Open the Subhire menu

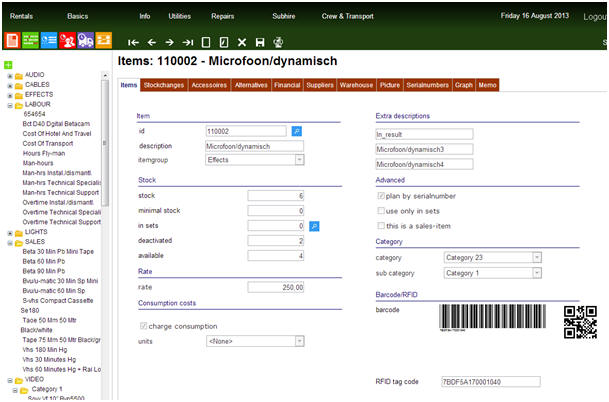pyautogui.click(x=284, y=16)
